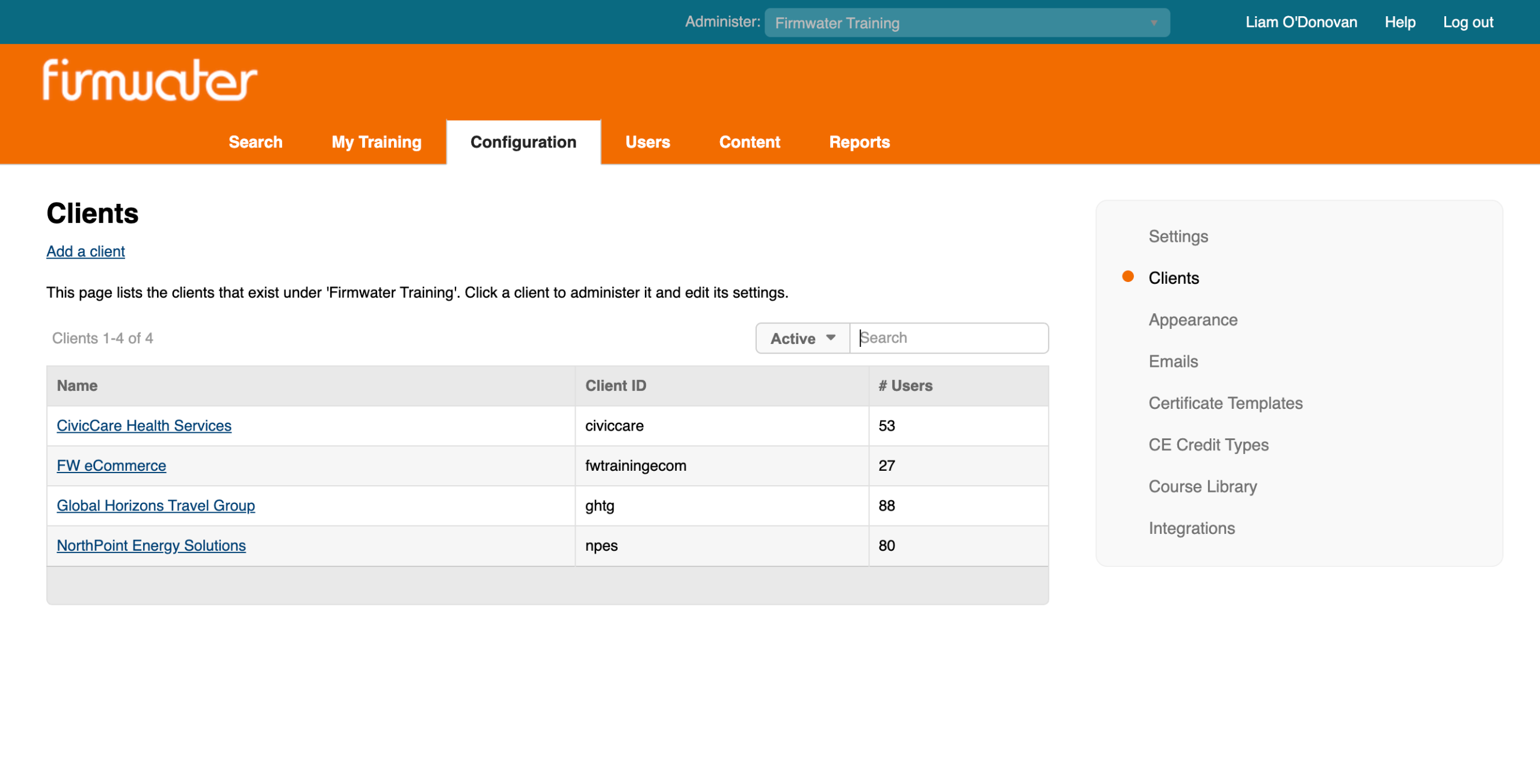Viewport: 1540px width, 784px height.
Task: Switch to the Users tab
Action: click(x=647, y=142)
